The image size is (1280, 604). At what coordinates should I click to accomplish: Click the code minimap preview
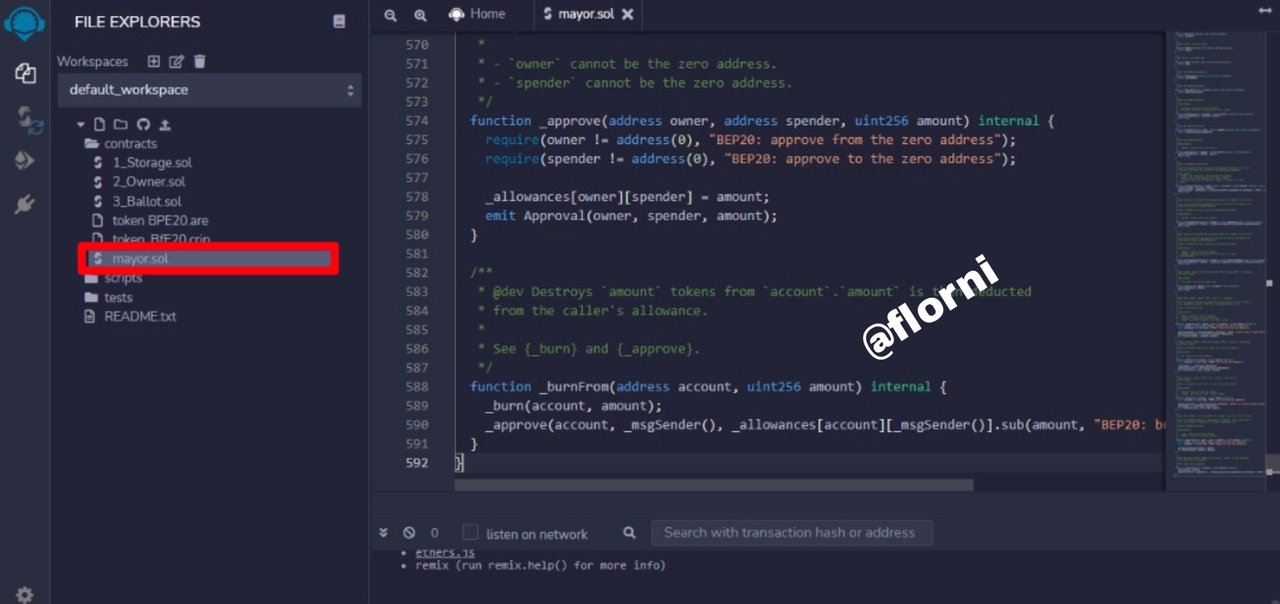[x=1218, y=260]
